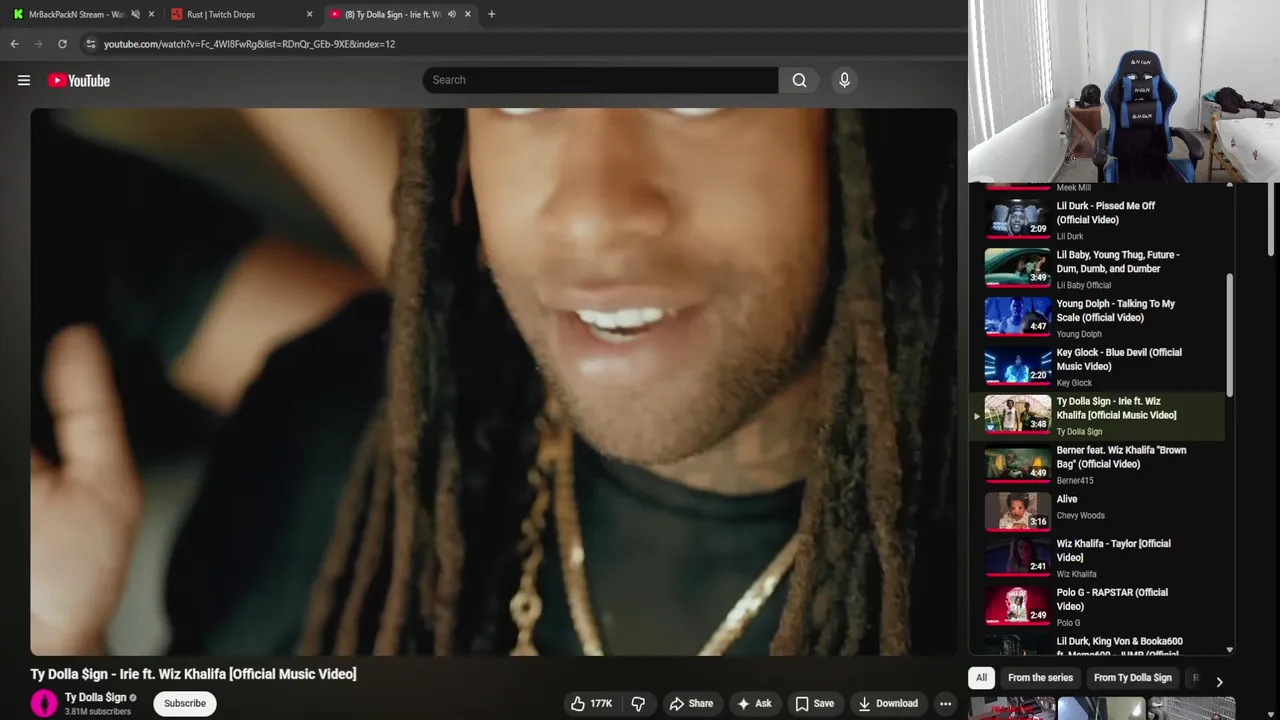Select the From Ty Dolla $ign chip
This screenshot has width=1280, height=720.
pos(1132,678)
